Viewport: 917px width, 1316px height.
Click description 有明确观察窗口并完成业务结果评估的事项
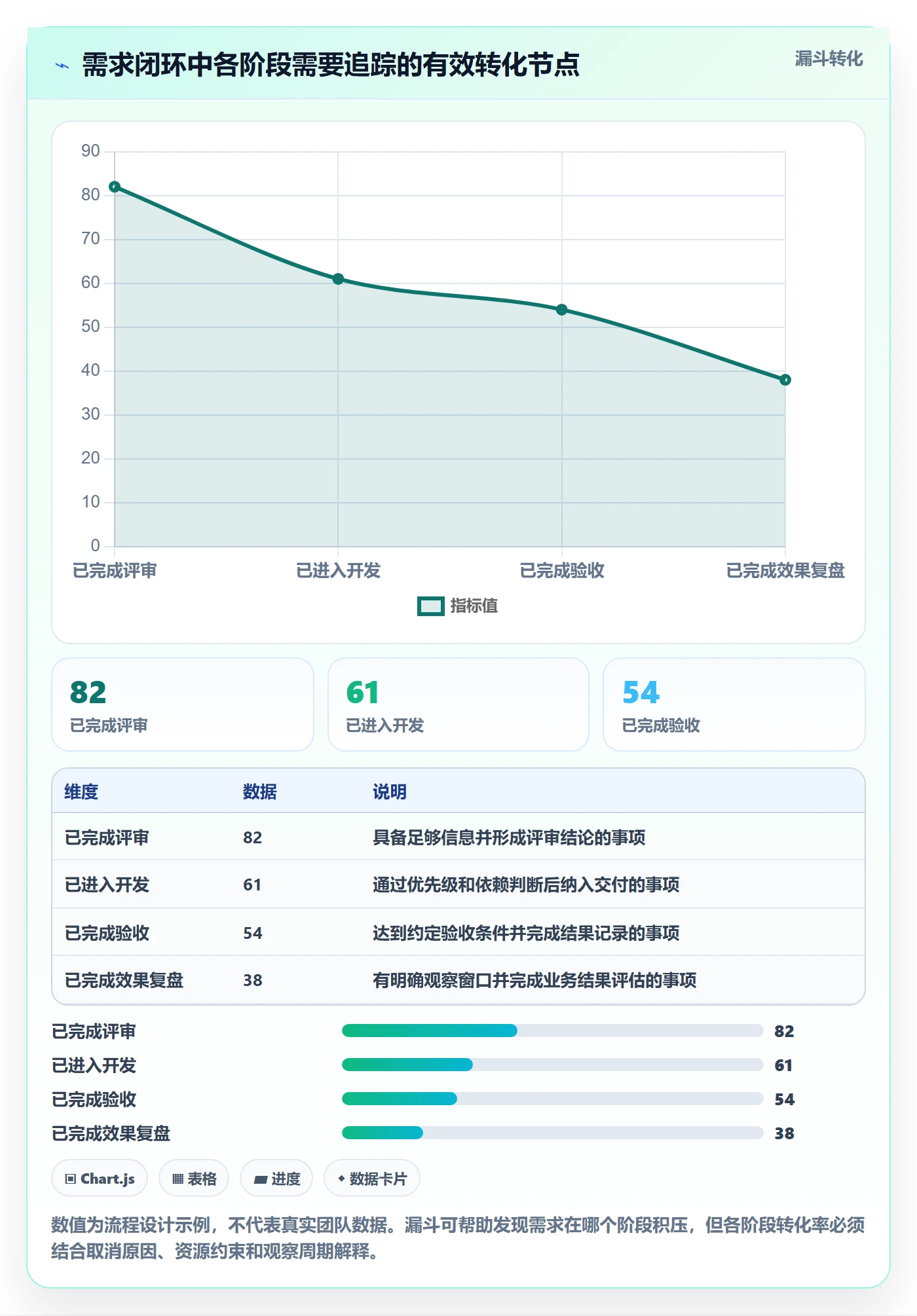tap(534, 980)
